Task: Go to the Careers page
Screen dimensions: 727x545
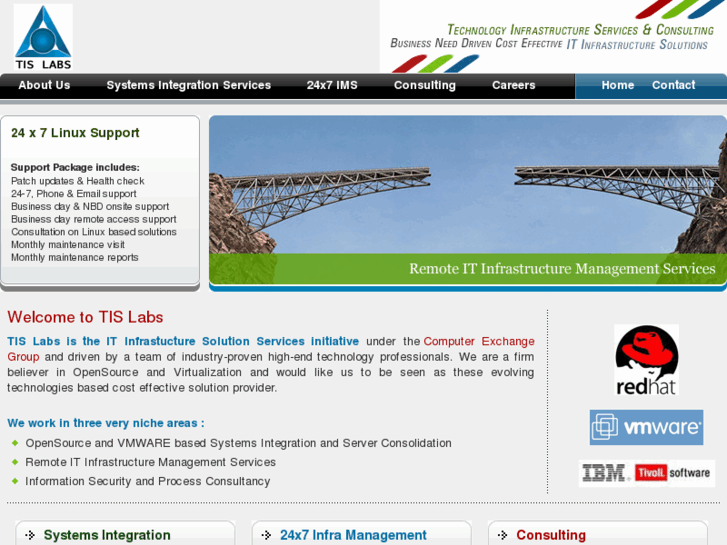Action: [514, 85]
